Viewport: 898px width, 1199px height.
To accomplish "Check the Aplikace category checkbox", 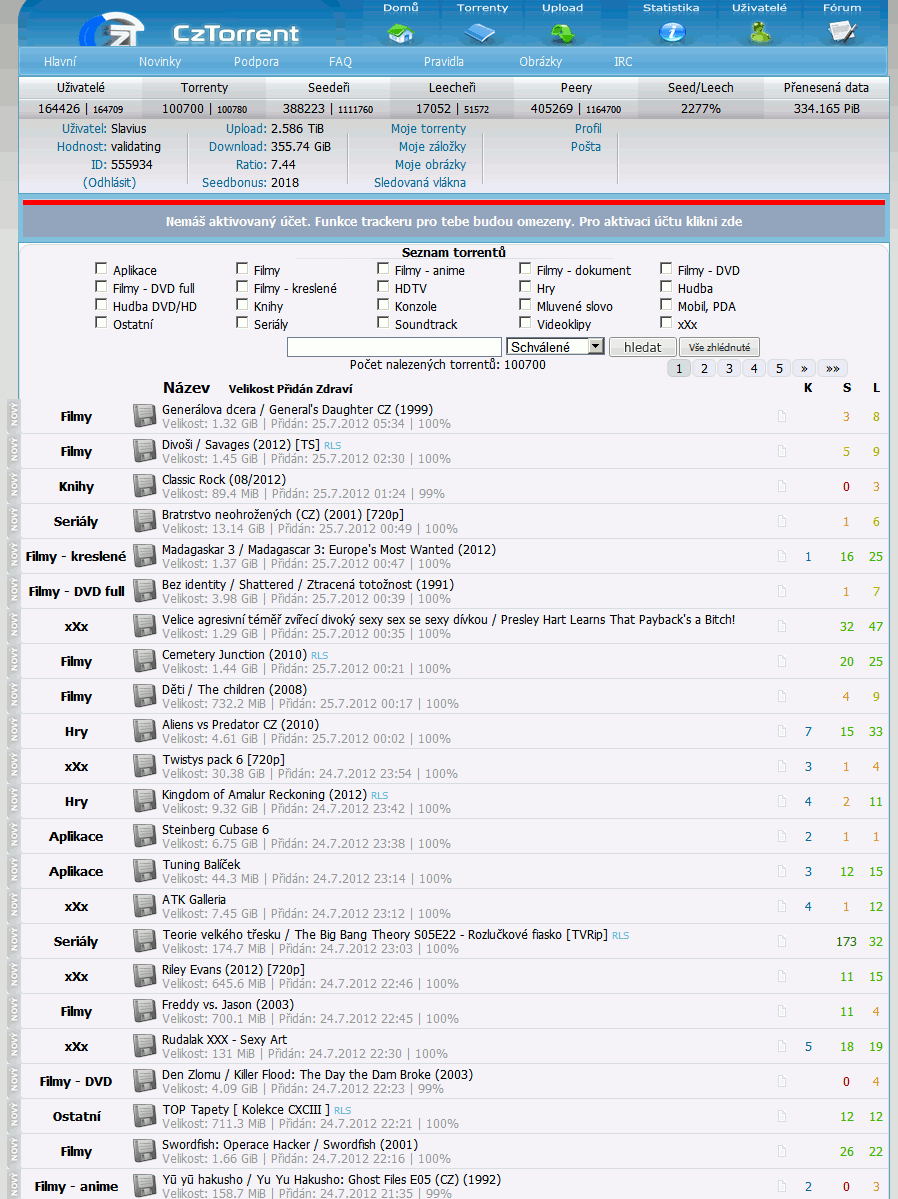I will coord(101,268).
